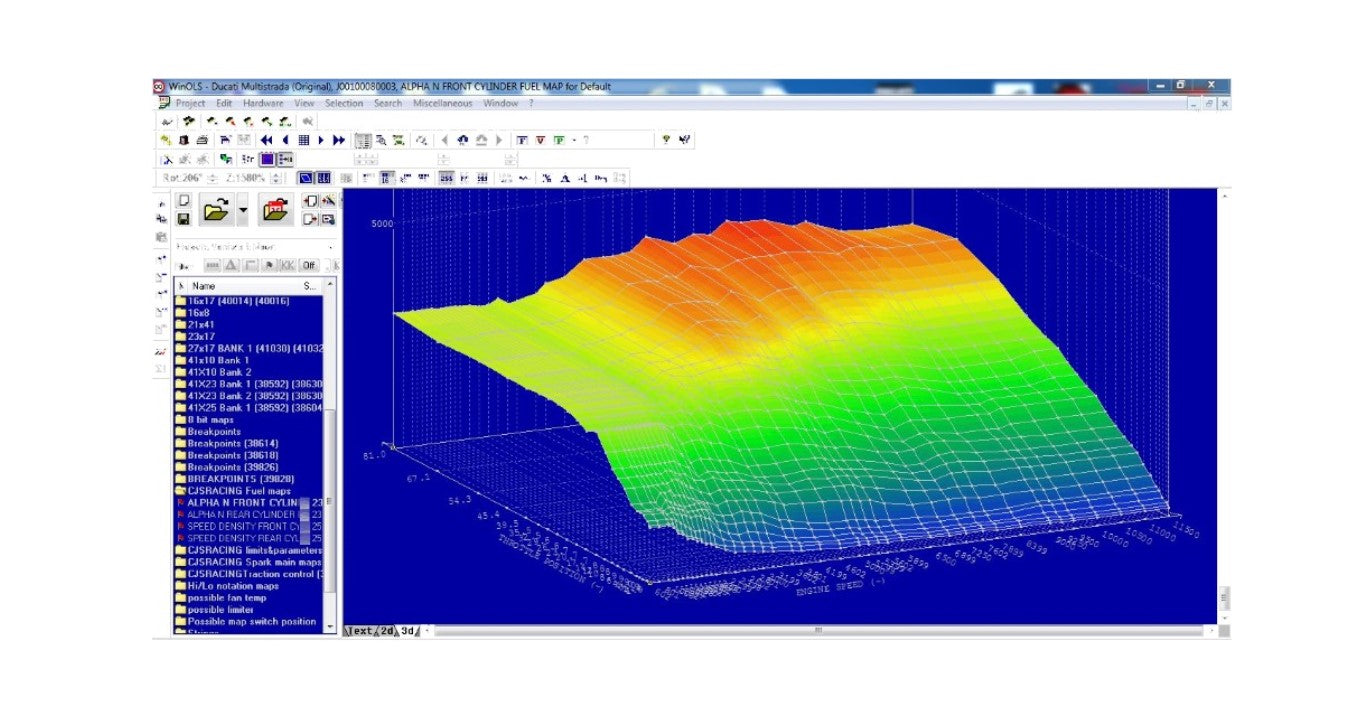Click the horizontal scrollbar below the 3D graph

(817, 630)
